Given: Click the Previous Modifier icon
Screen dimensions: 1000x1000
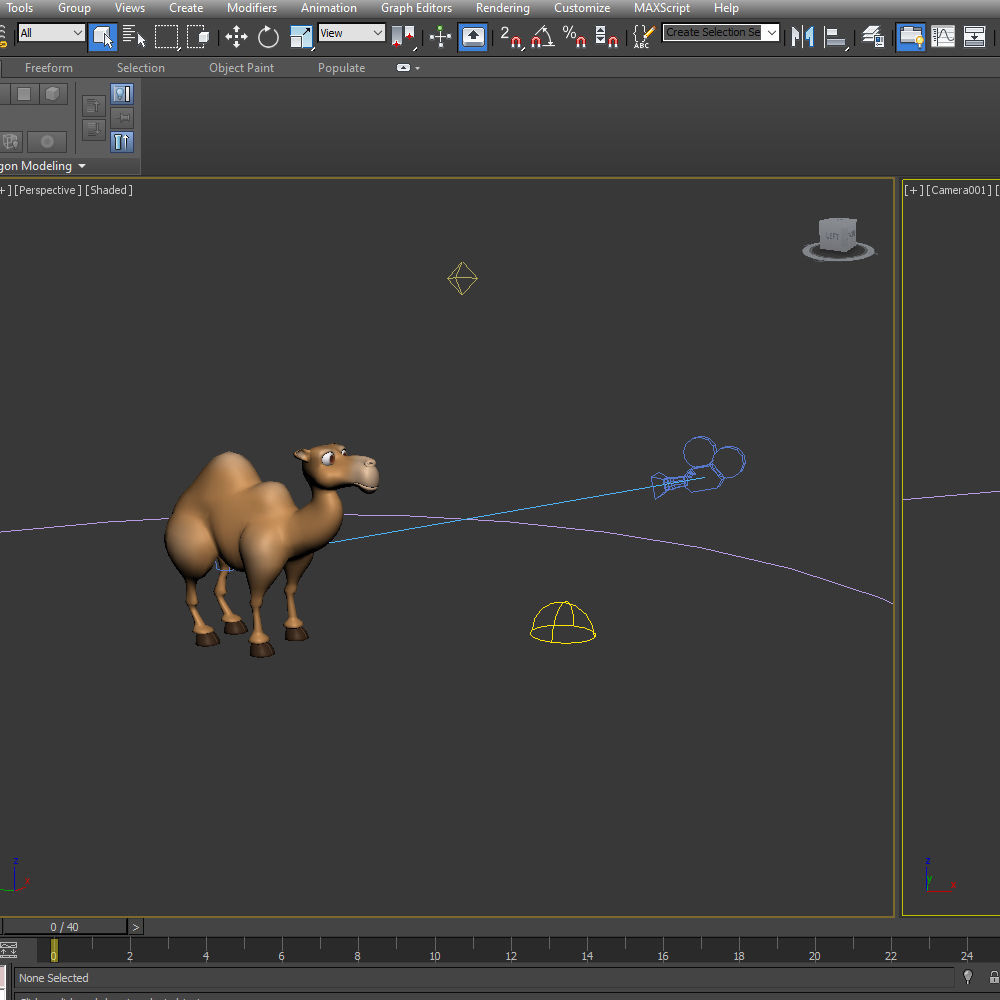Looking at the screenshot, I should click(94, 106).
